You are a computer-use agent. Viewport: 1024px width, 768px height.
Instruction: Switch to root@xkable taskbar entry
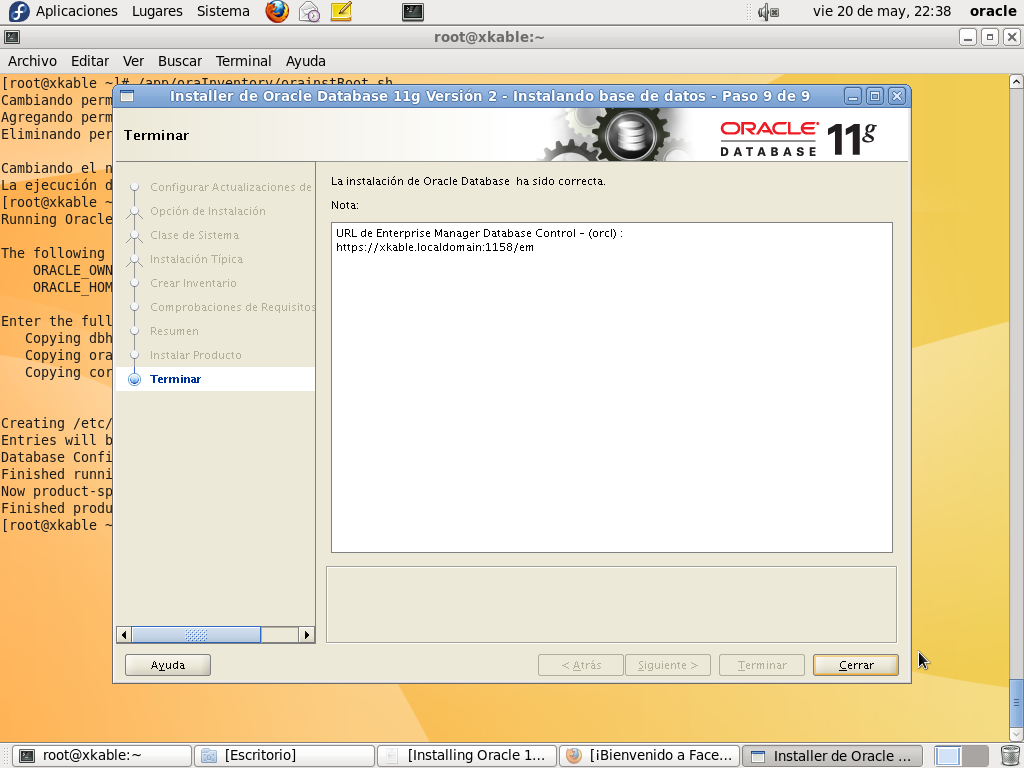point(102,756)
